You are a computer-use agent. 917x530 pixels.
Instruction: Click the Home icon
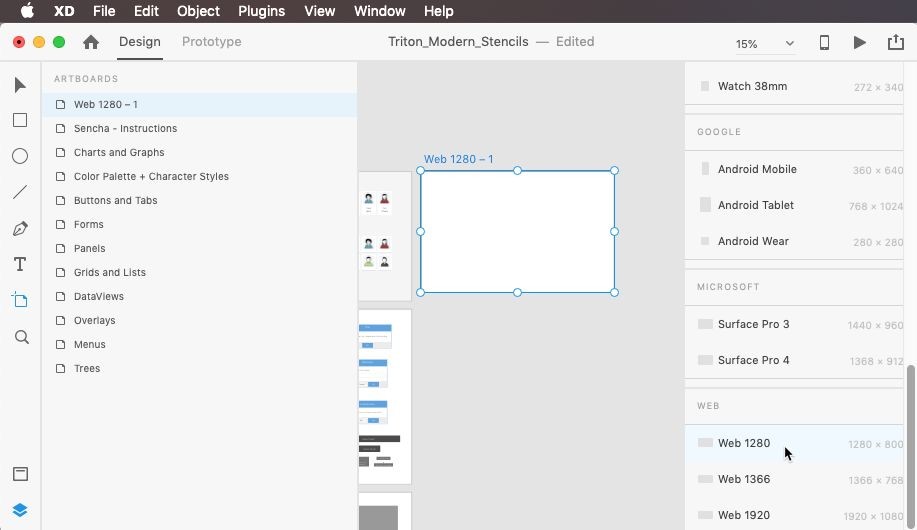[x=91, y=42]
